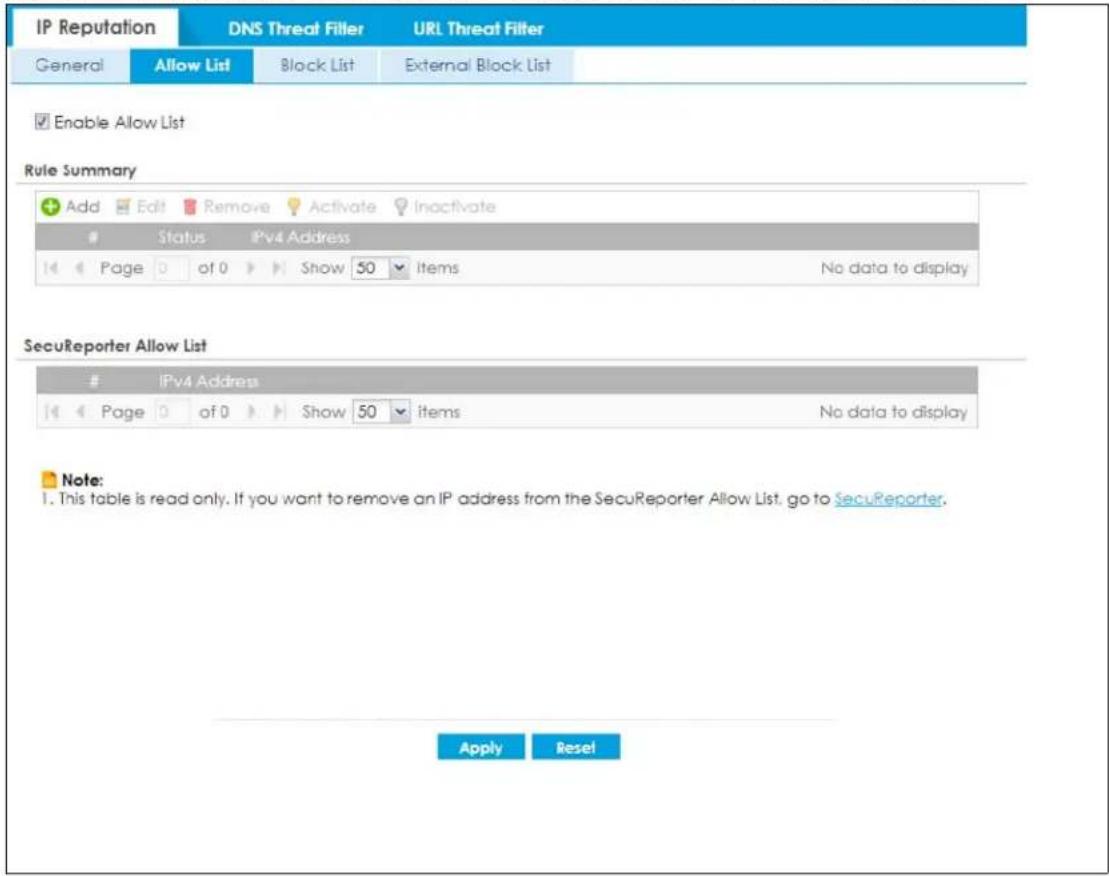
Task: Switch to the URL Threat Filter tab
Action: pyautogui.click(x=478, y=28)
